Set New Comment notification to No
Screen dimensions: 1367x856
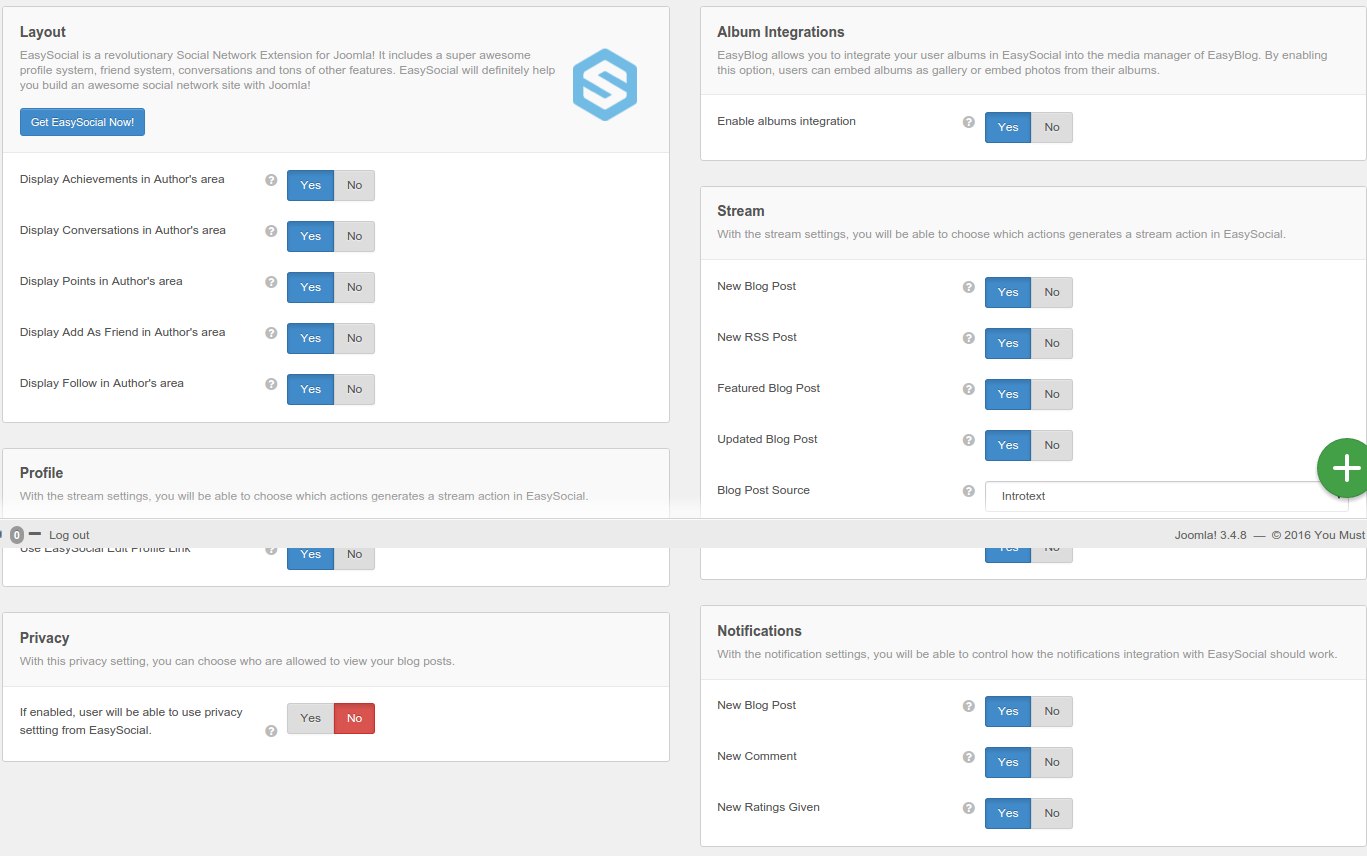[x=1052, y=762]
